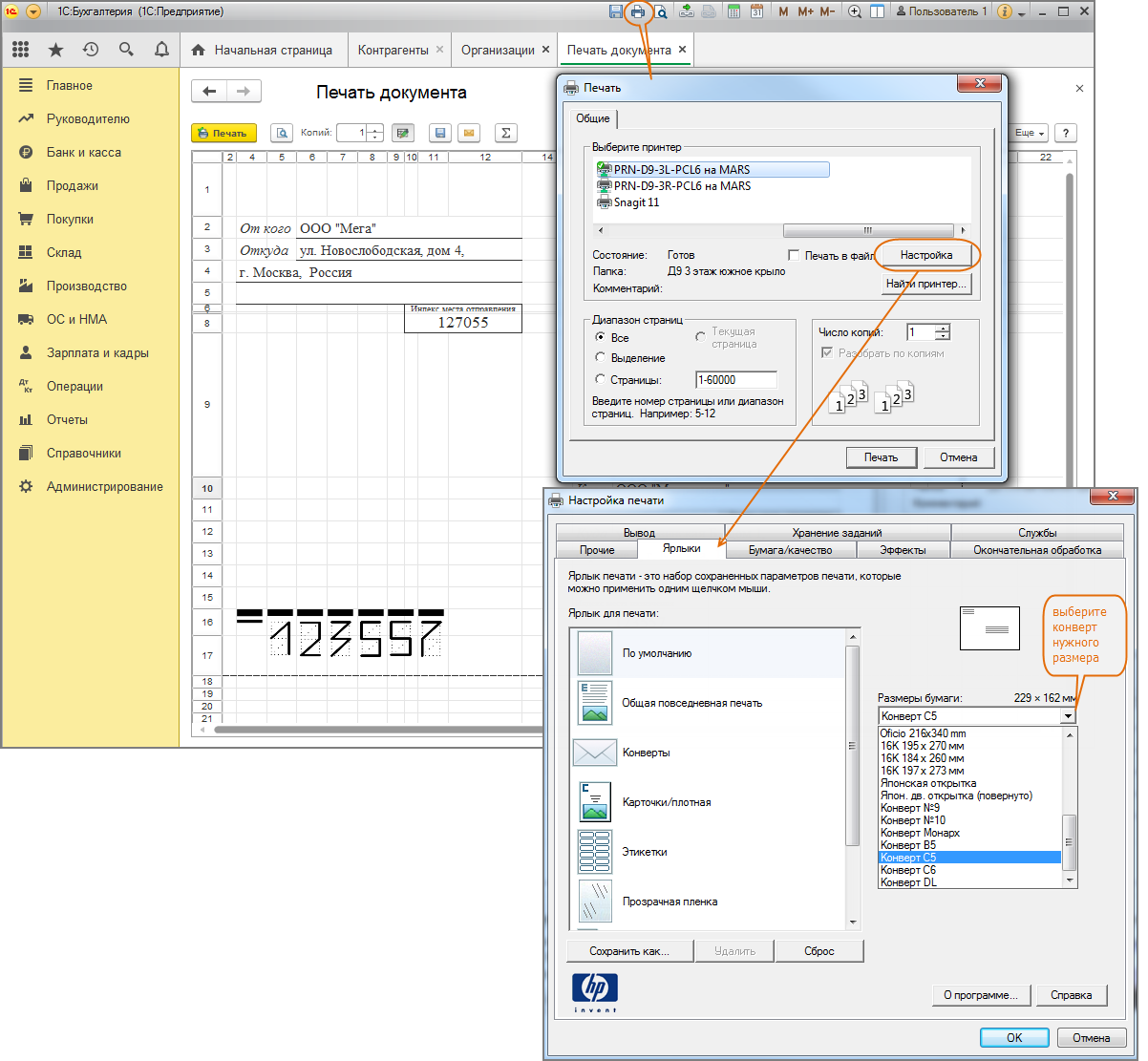Open the calendar icon in the title bar

tap(756, 11)
